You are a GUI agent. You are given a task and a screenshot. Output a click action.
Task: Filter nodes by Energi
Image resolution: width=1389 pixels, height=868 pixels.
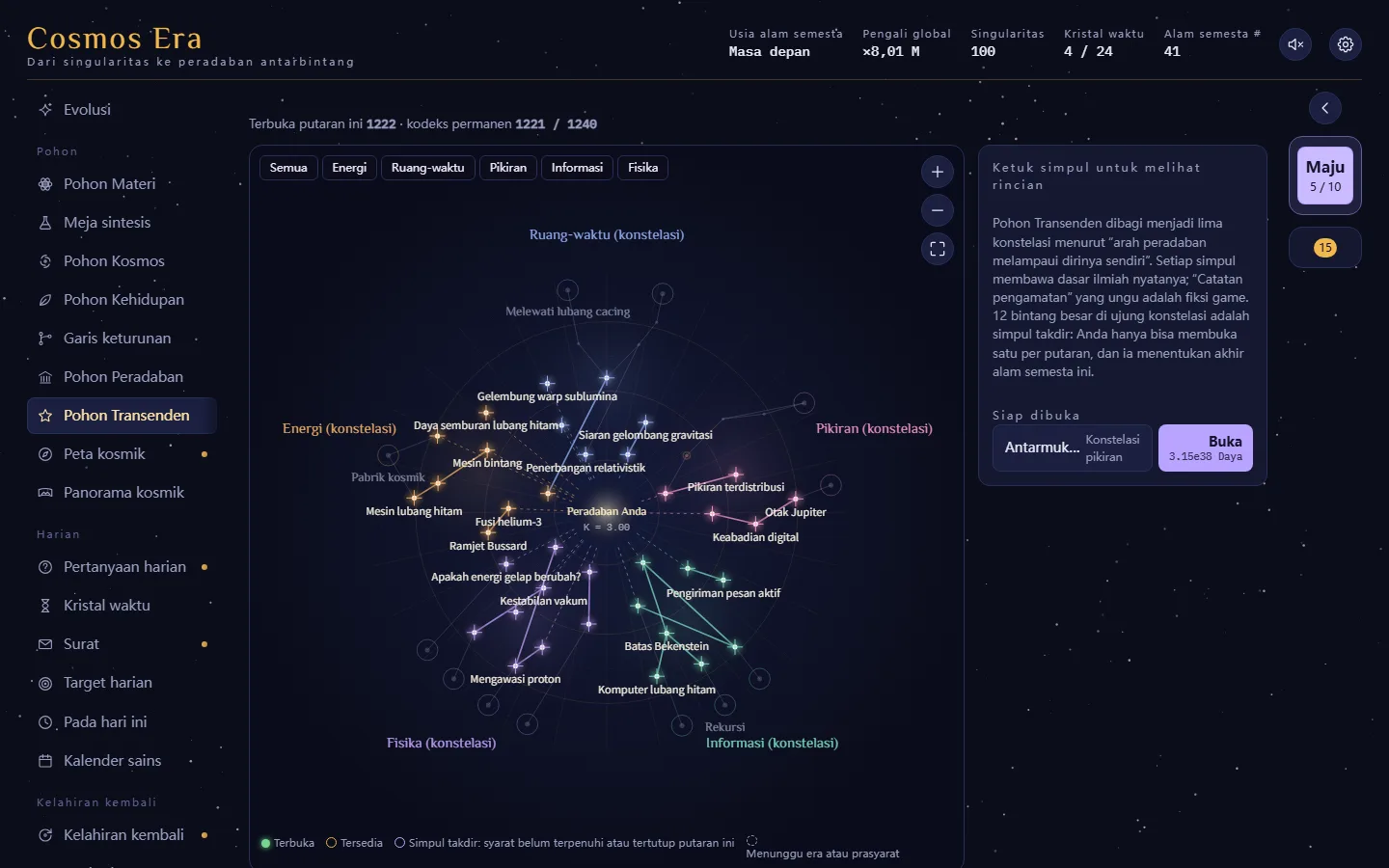pos(349,168)
